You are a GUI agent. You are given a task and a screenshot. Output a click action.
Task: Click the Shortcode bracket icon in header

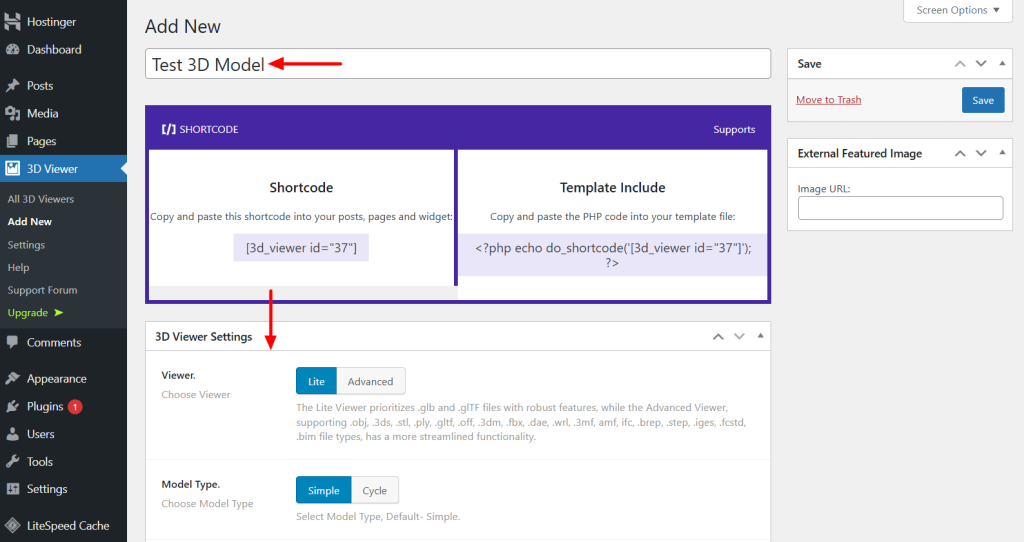pyautogui.click(x=168, y=129)
